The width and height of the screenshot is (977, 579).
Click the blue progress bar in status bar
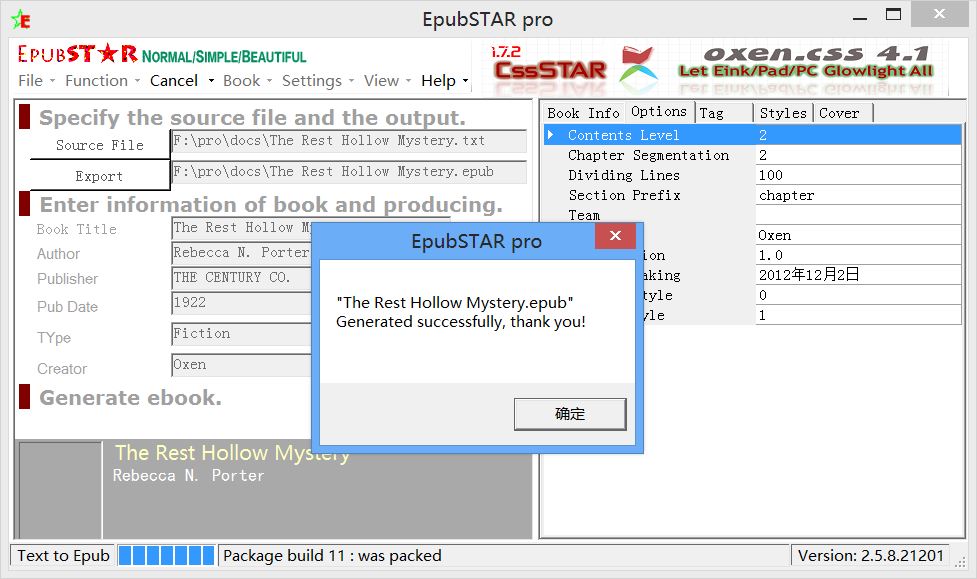point(166,555)
